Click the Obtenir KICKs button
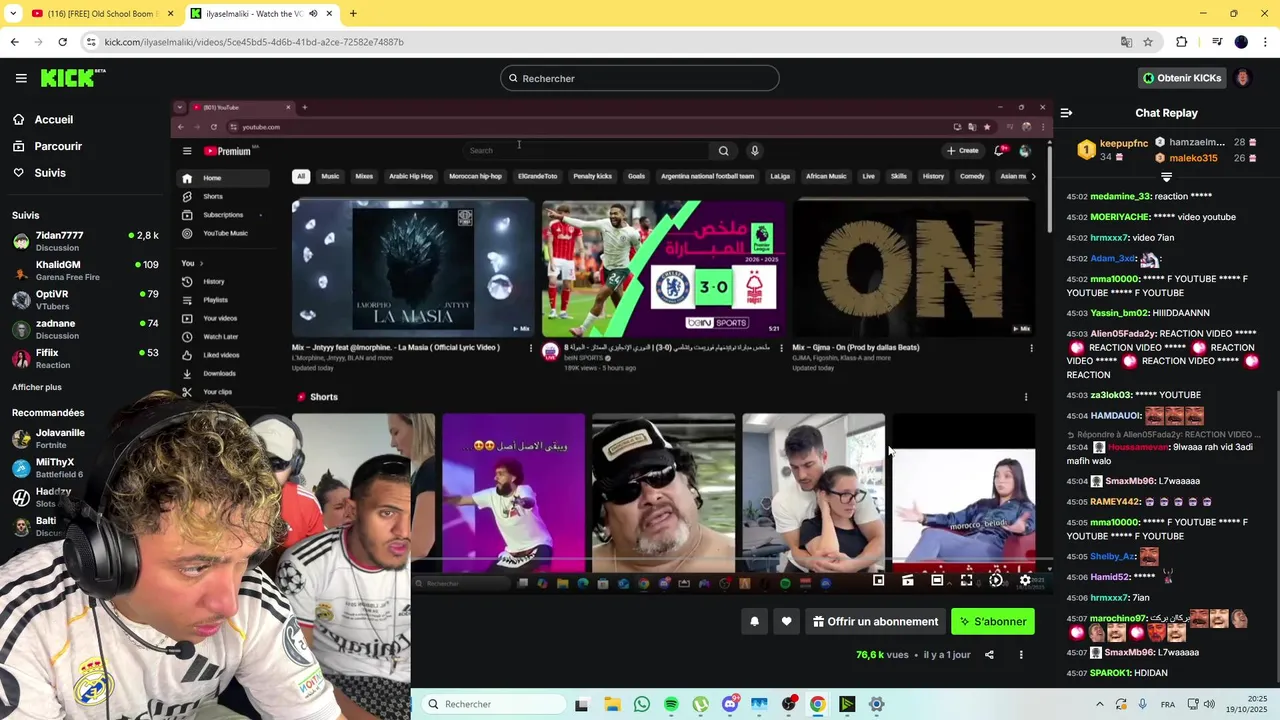The image size is (1280, 720). coord(1182,78)
